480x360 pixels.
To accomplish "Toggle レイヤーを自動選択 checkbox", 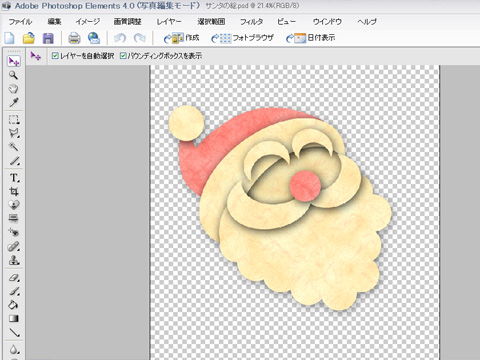I will pyautogui.click(x=55, y=56).
